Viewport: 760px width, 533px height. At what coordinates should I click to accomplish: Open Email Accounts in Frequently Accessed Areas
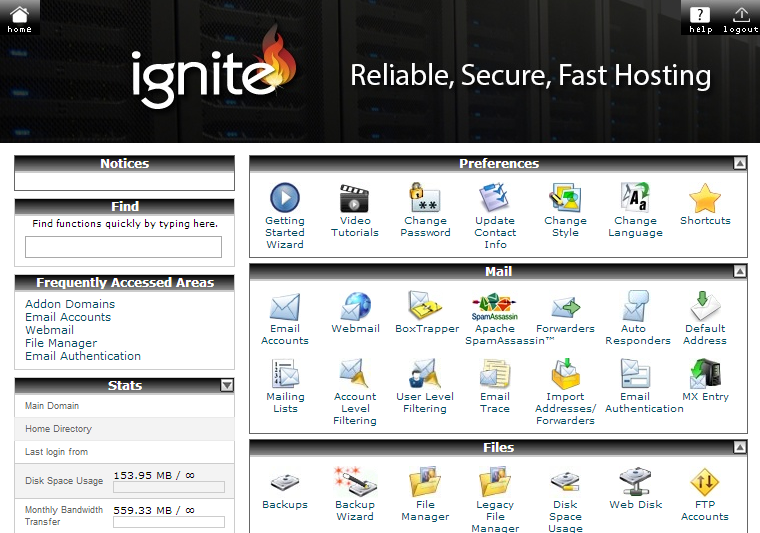click(x=68, y=317)
